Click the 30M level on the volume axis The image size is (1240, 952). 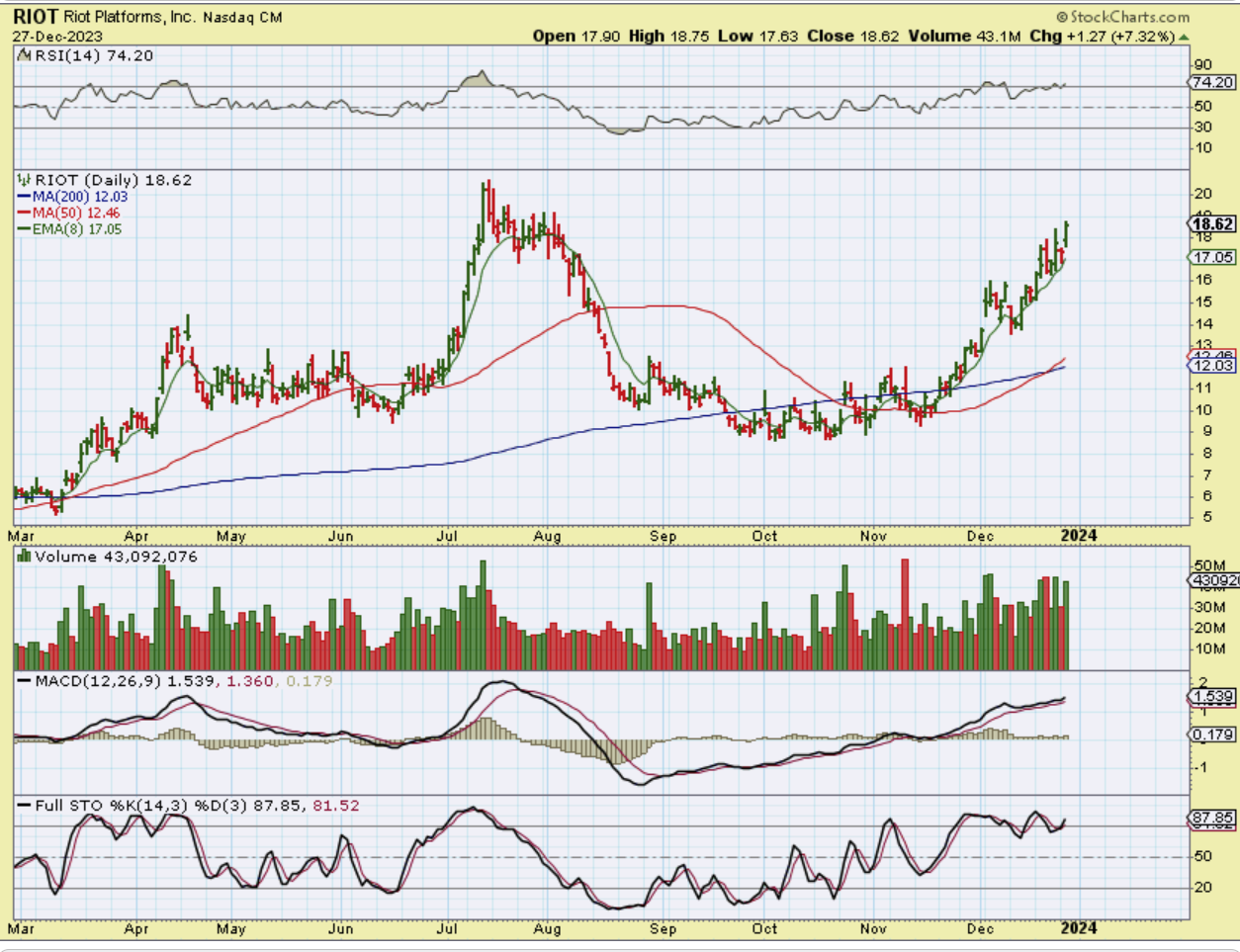(x=1209, y=607)
